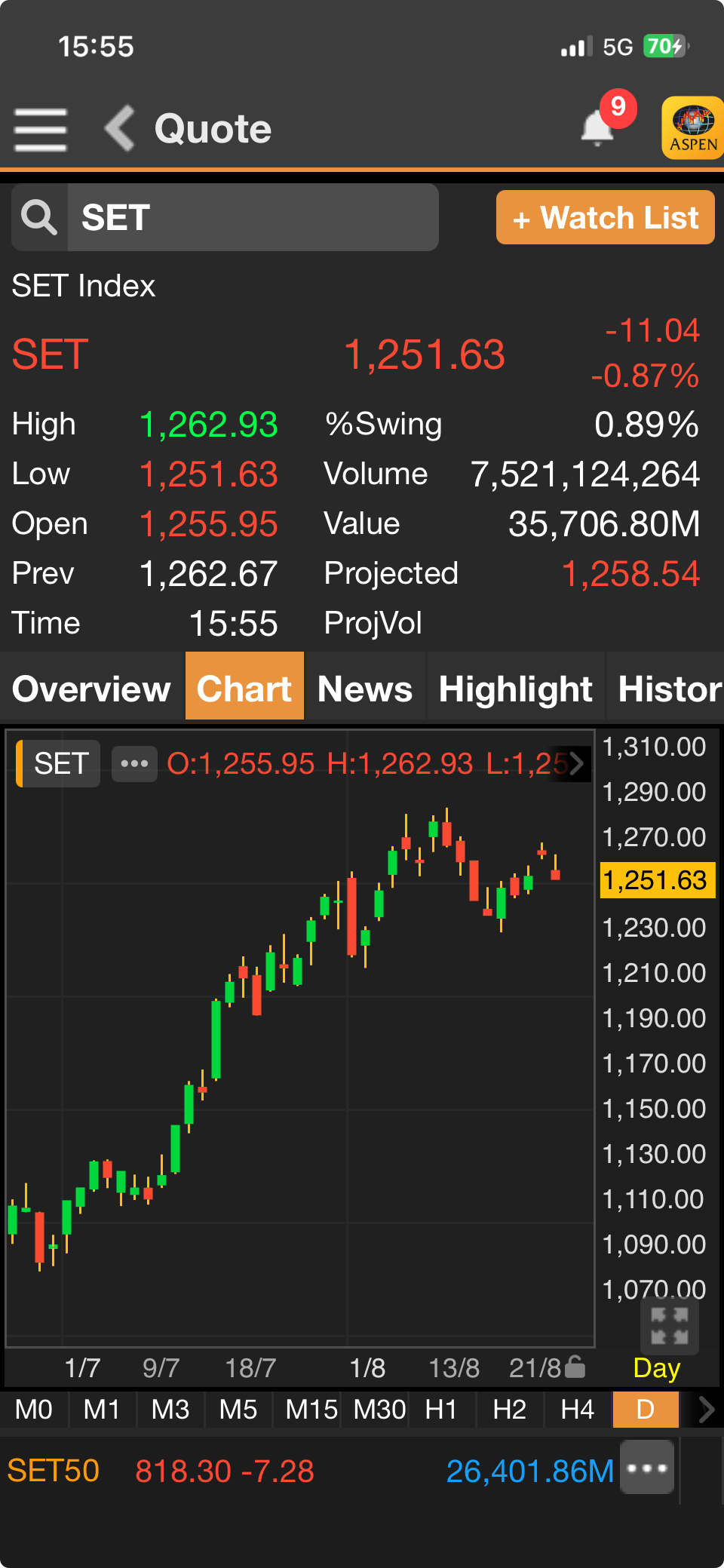Open chart options three-dot button
The image size is (724, 1568).
tap(134, 763)
